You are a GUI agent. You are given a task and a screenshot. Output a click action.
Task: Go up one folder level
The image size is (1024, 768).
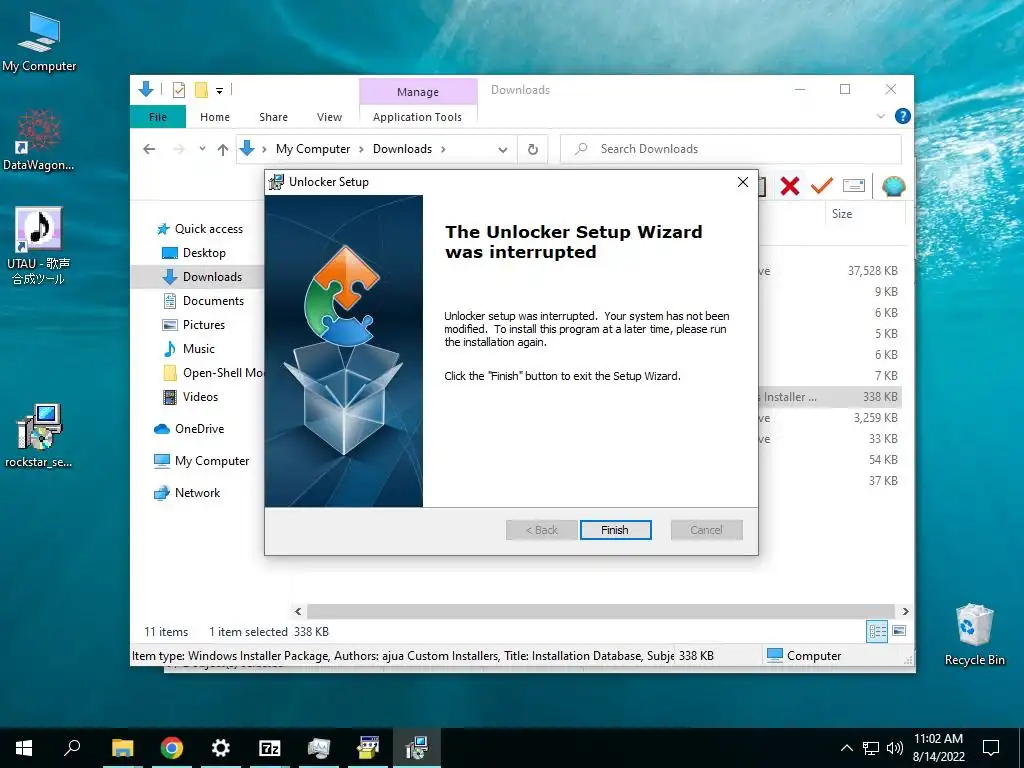(x=223, y=150)
